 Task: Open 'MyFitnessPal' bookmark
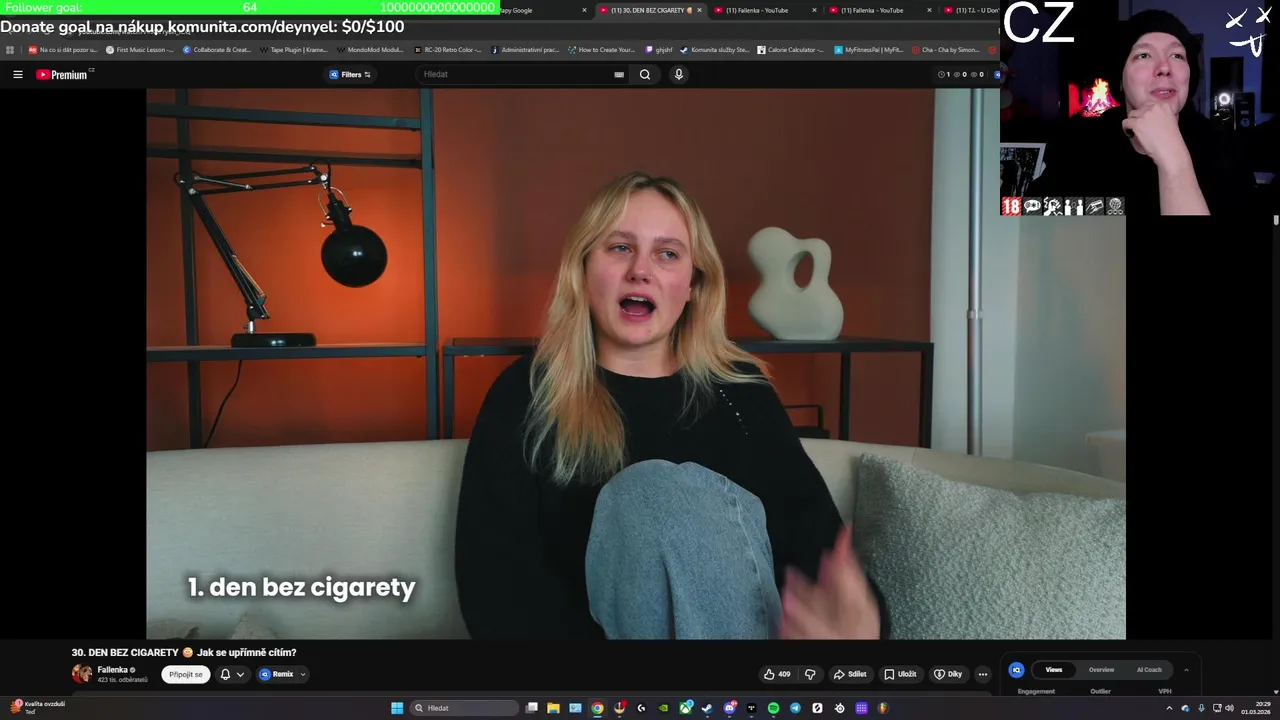point(869,49)
